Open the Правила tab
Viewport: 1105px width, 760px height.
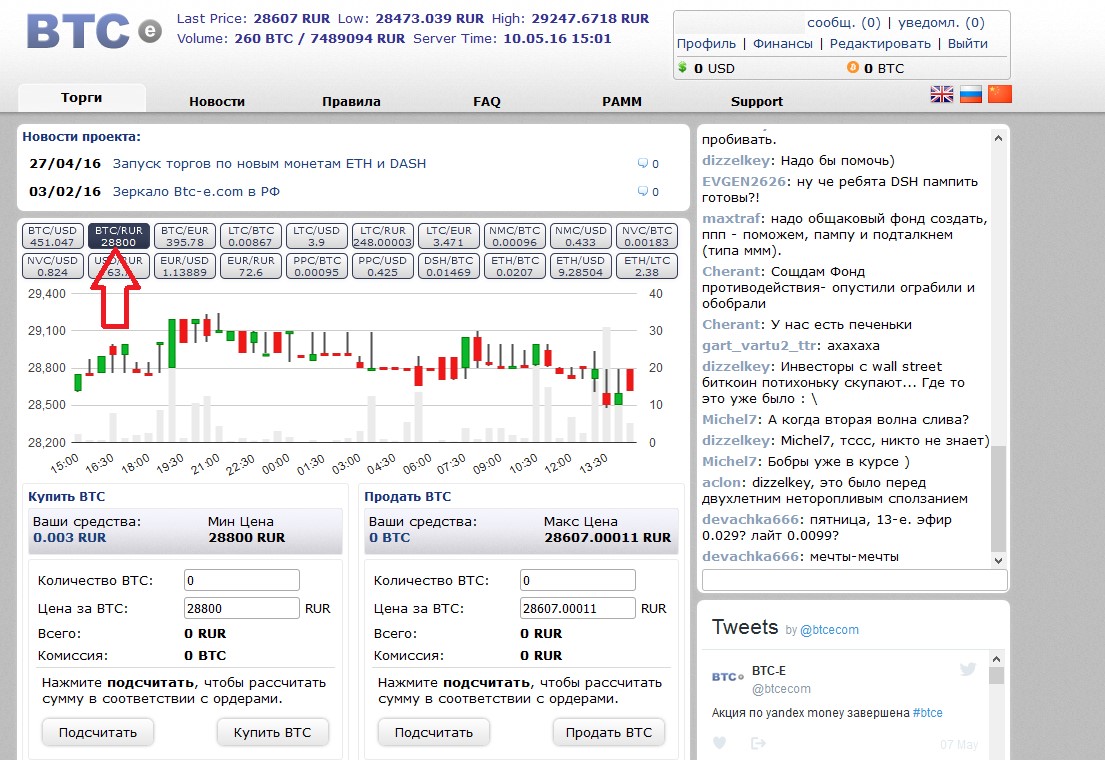coord(351,102)
